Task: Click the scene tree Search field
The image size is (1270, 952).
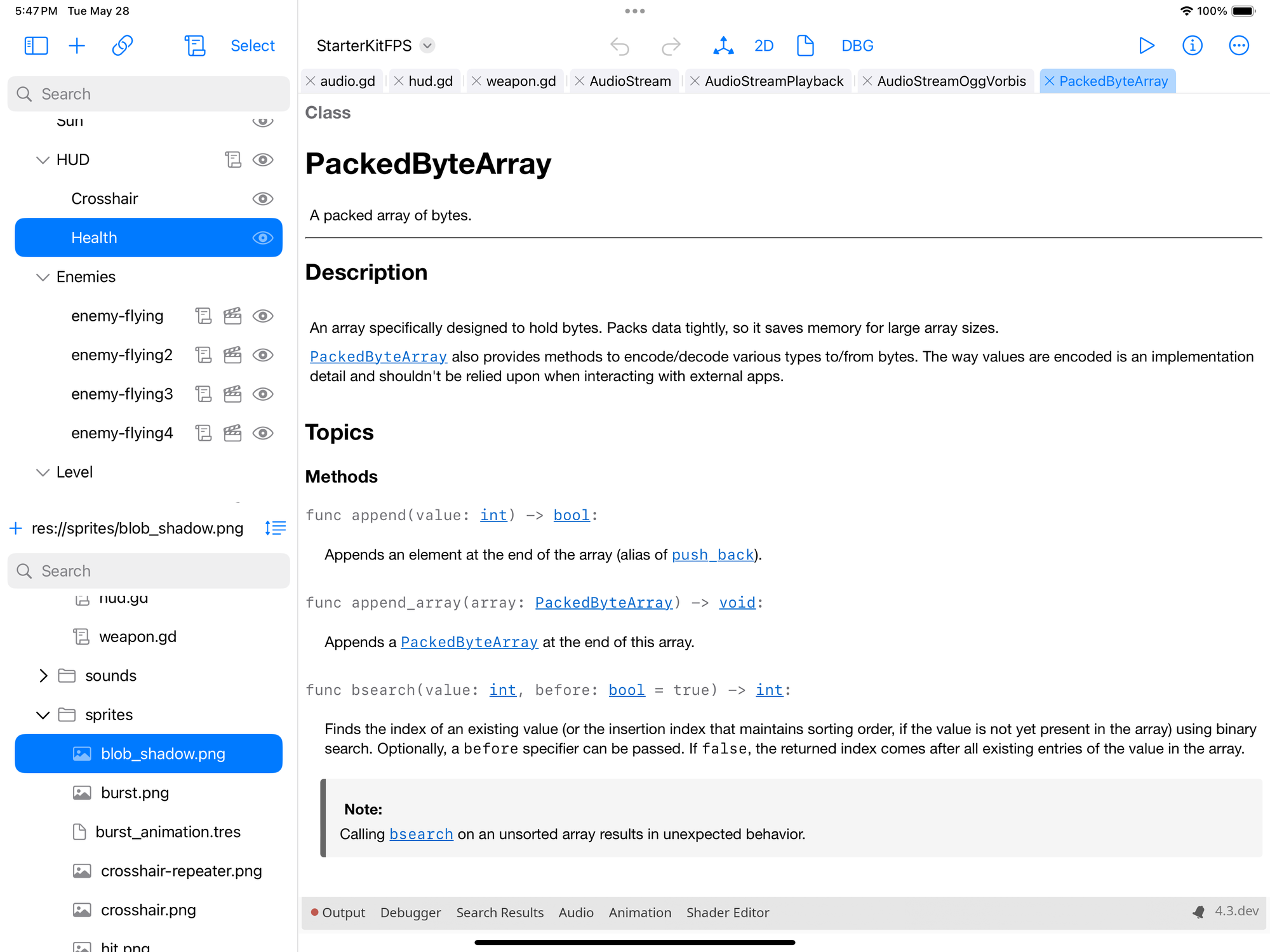Action: [149, 94]
